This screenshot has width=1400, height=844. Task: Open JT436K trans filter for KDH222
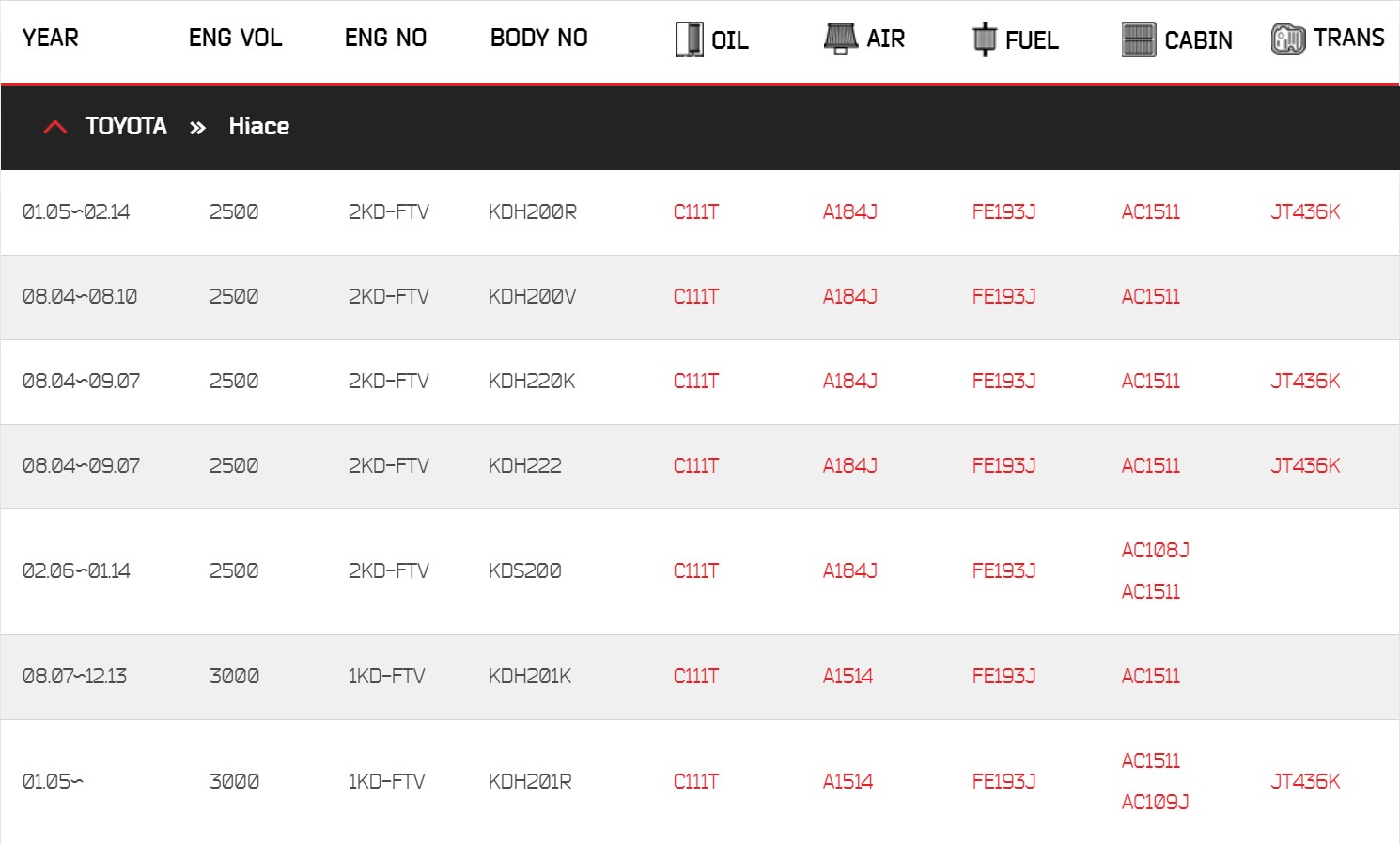(x=1305, y=466)
